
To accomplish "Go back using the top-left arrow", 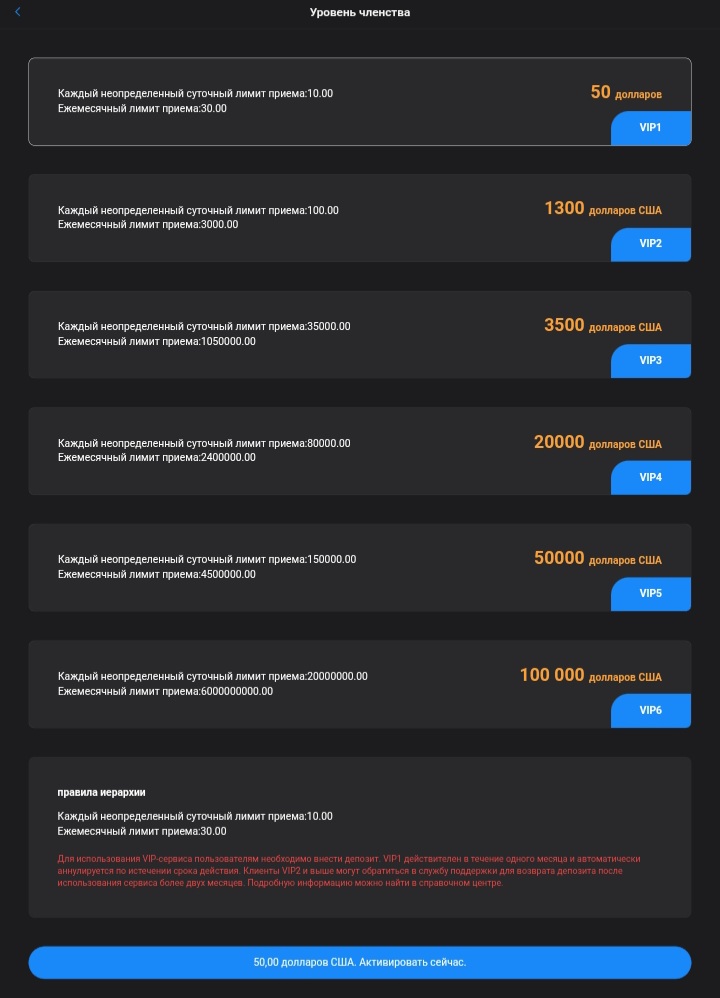I will point(17,12).
